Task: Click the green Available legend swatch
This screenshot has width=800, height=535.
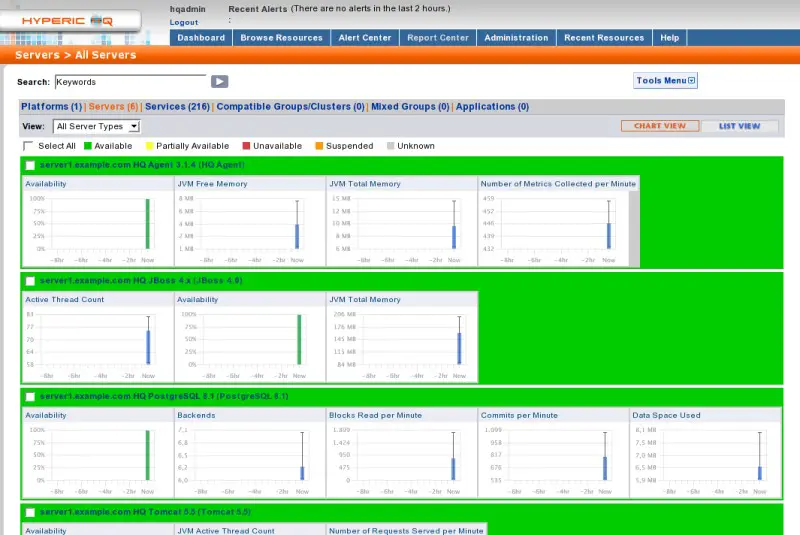Action: [x=88, y=146]
